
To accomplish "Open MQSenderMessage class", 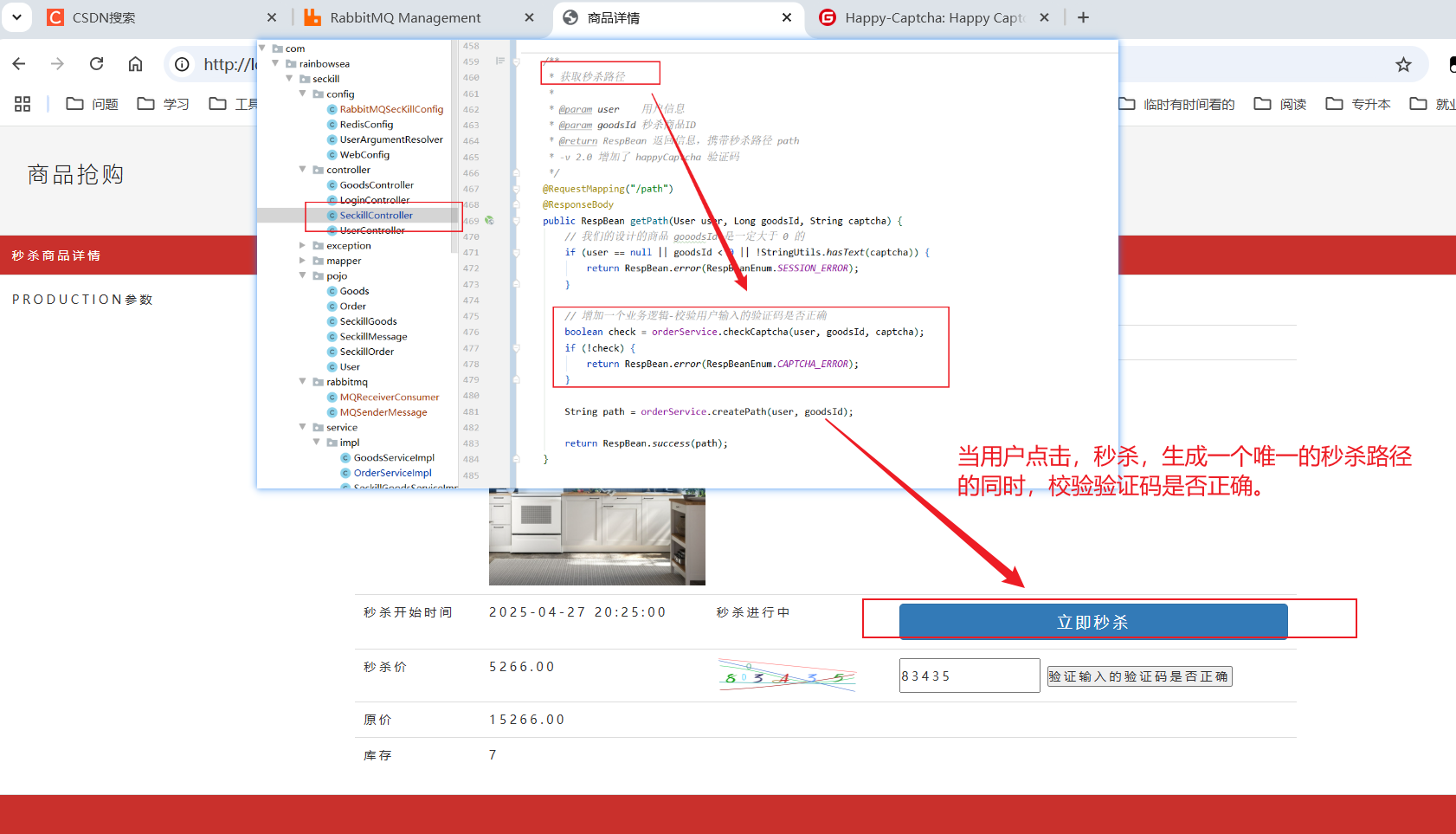I will click(377, 412).
